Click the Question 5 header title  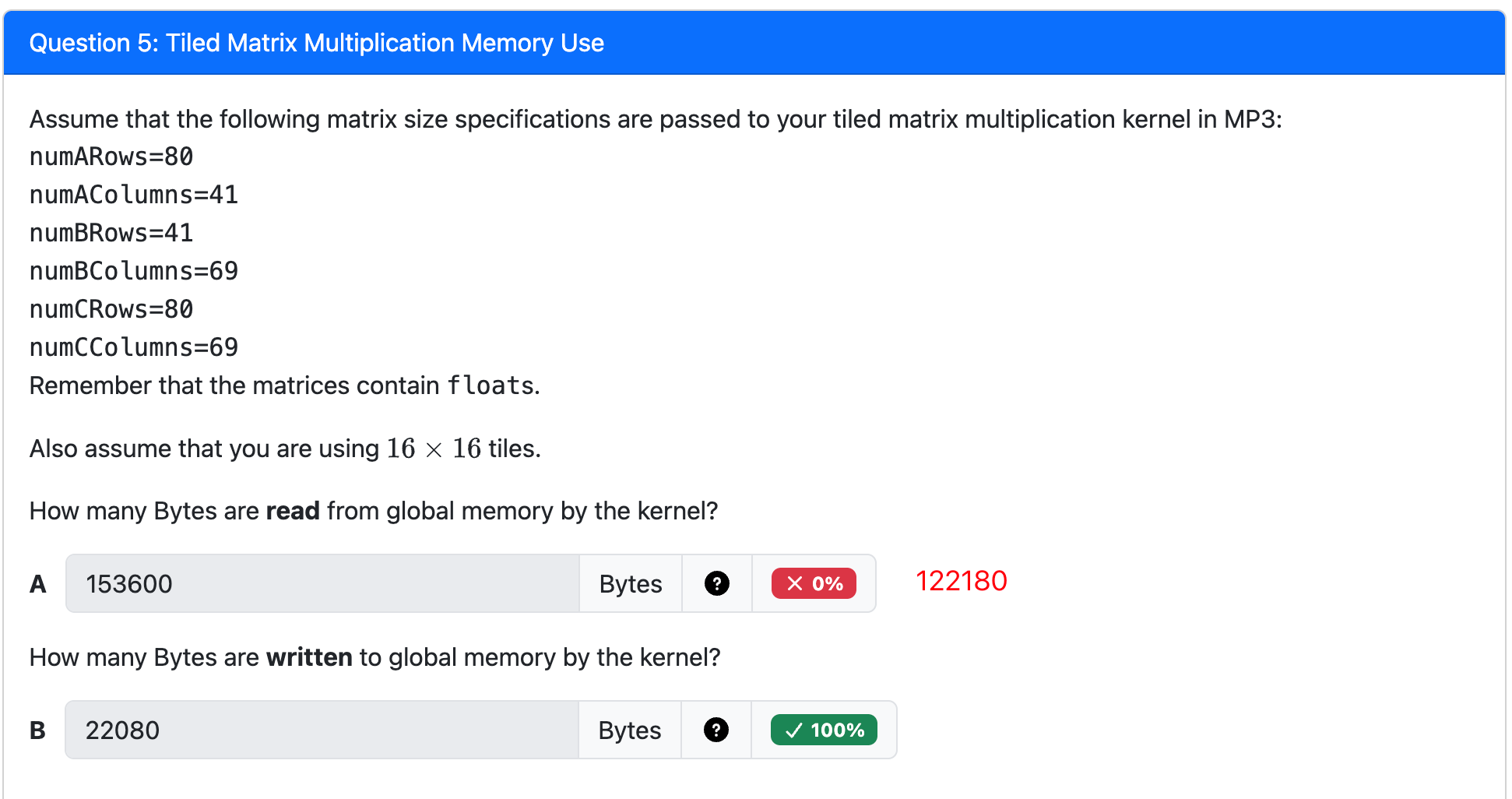[x=316, y=43]
